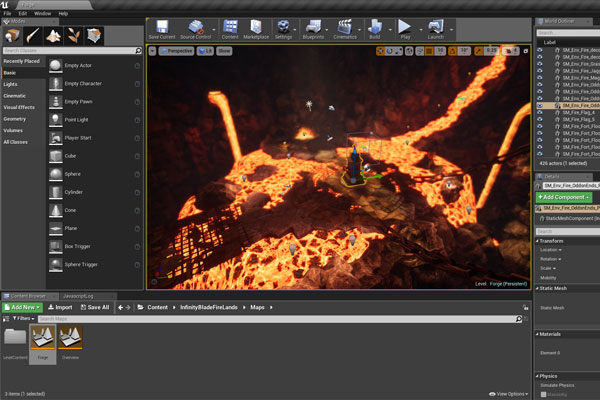
Task: Open the Content browser toolbar icon
Action: point(230,27)
